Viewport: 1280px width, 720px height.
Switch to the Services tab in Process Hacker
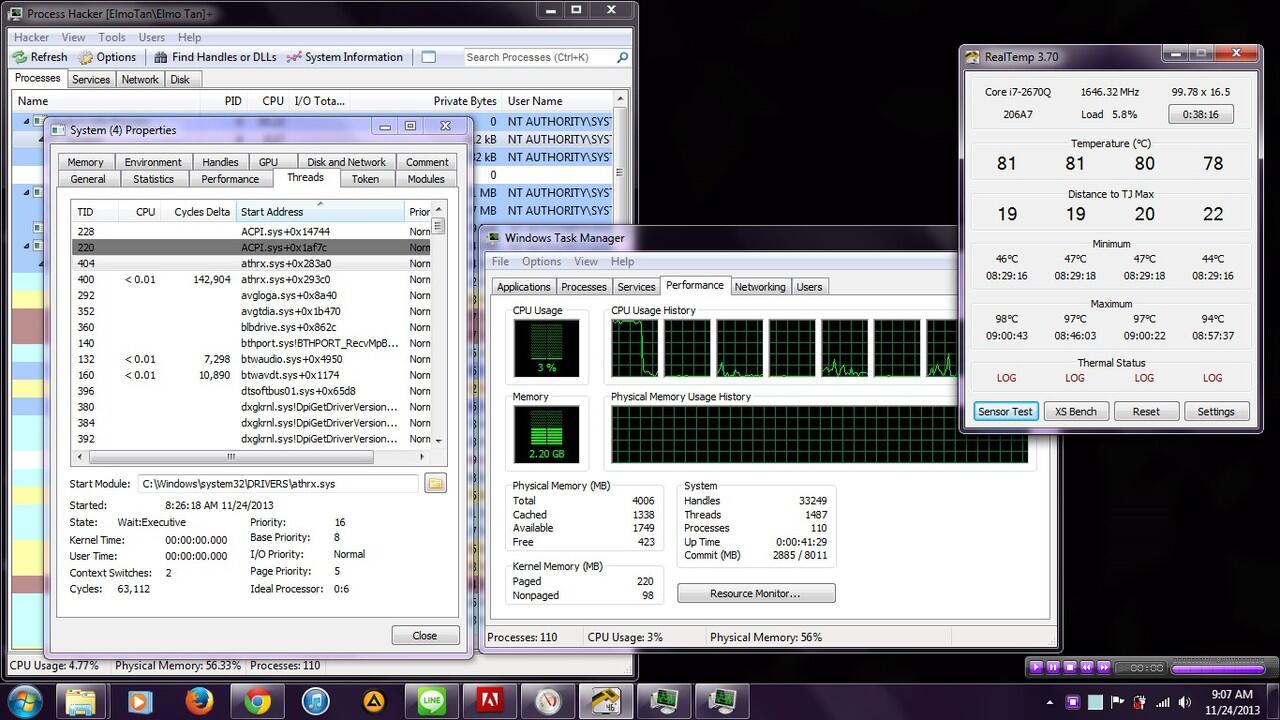pos(91,79)
